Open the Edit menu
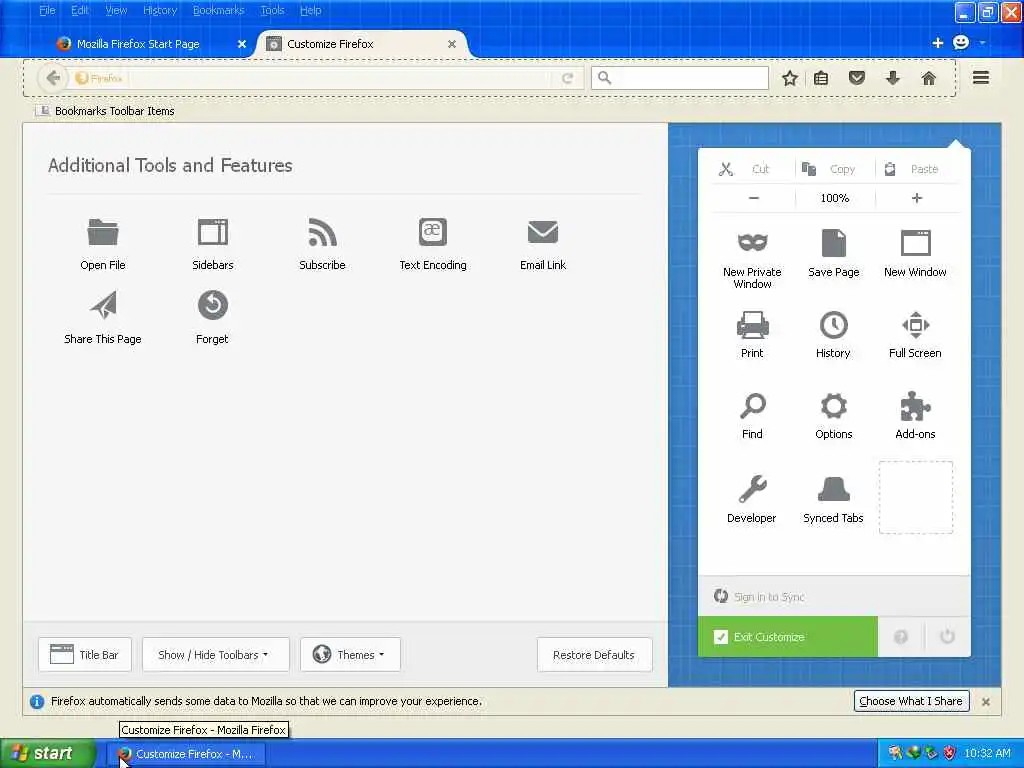 pyautogui.click(x=80, y=10)
